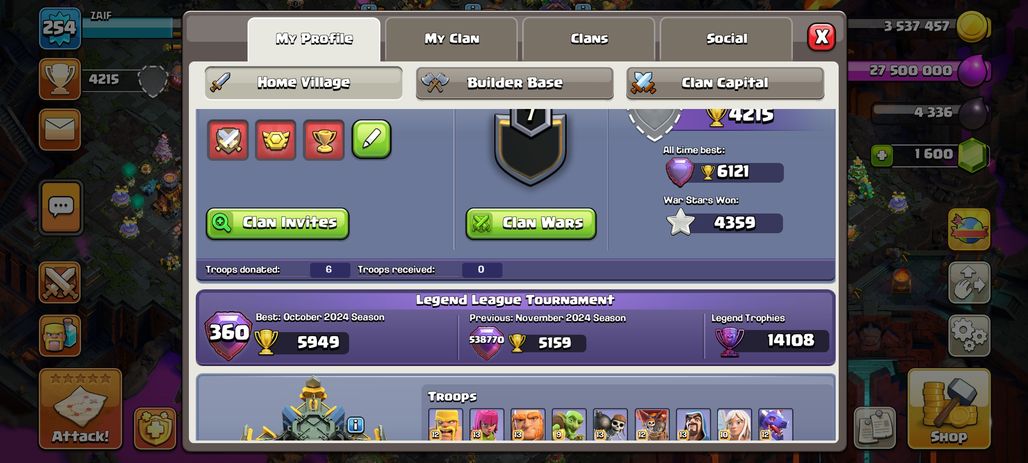The image size is (1028, 463).
Task: Open the mail inbox envelope icon
Action: coord(60,129)
